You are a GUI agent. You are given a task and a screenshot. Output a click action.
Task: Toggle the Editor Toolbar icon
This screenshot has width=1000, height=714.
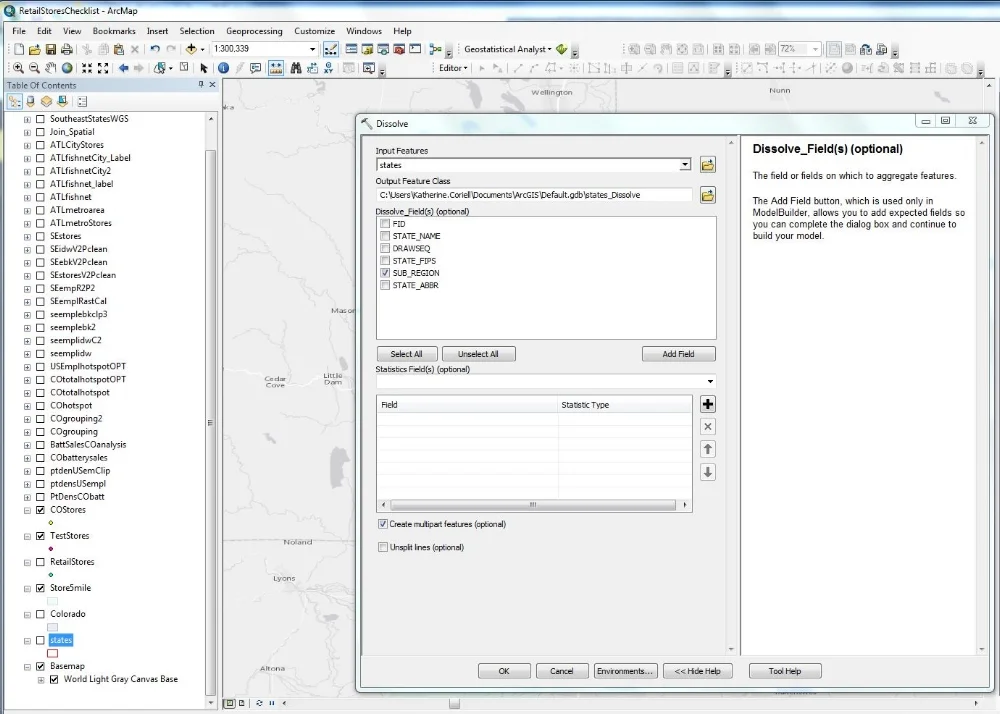(331, 49)
